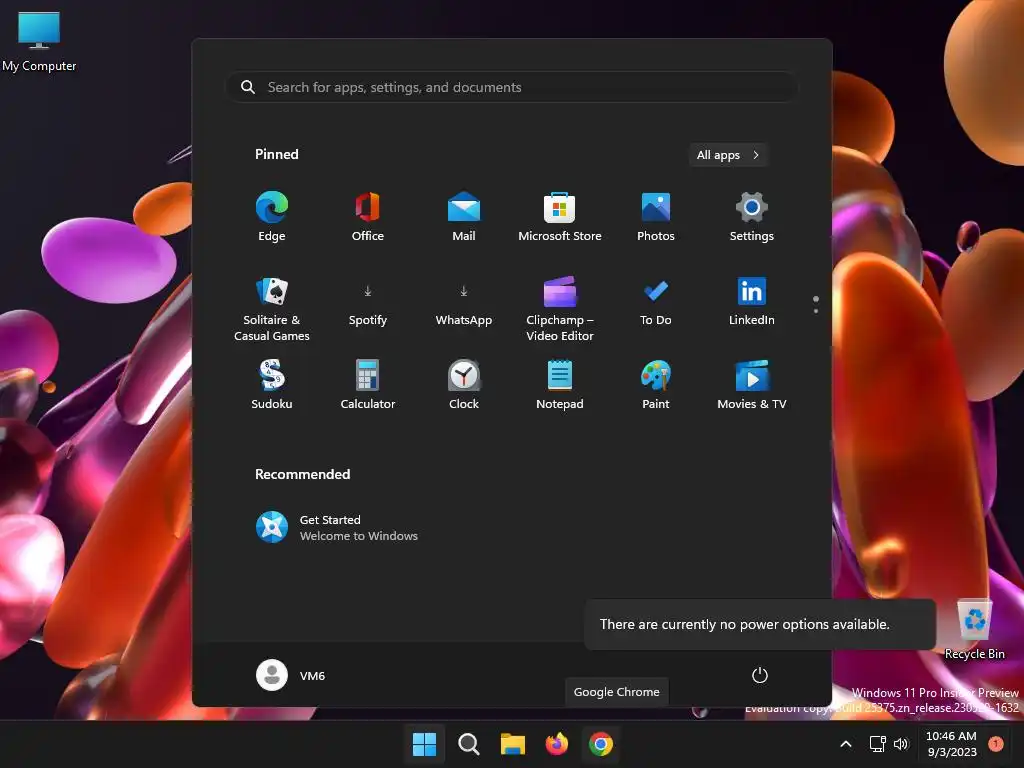Open Get Started recommended item
This screenshot has height=768, width=1024.
337,528
